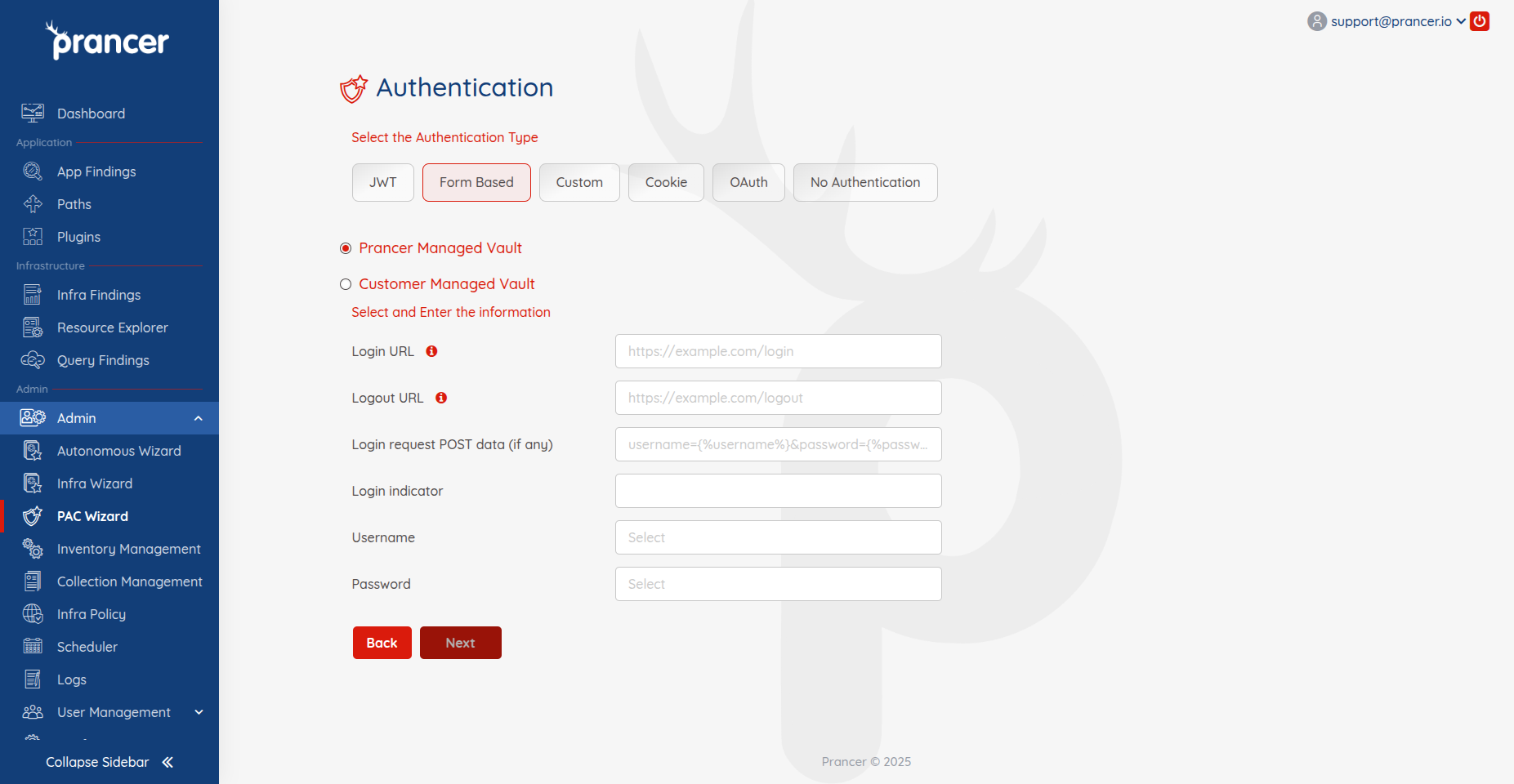Click the Next button
This screenshot has height=784, width=1514.
(461, 643)
